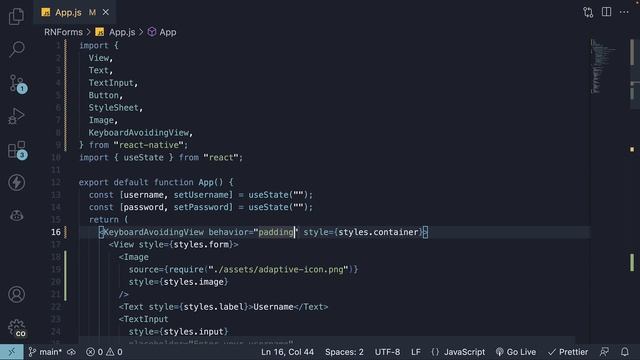Split the editor to the right
This screenshot has width=640, height=360.
607,12
